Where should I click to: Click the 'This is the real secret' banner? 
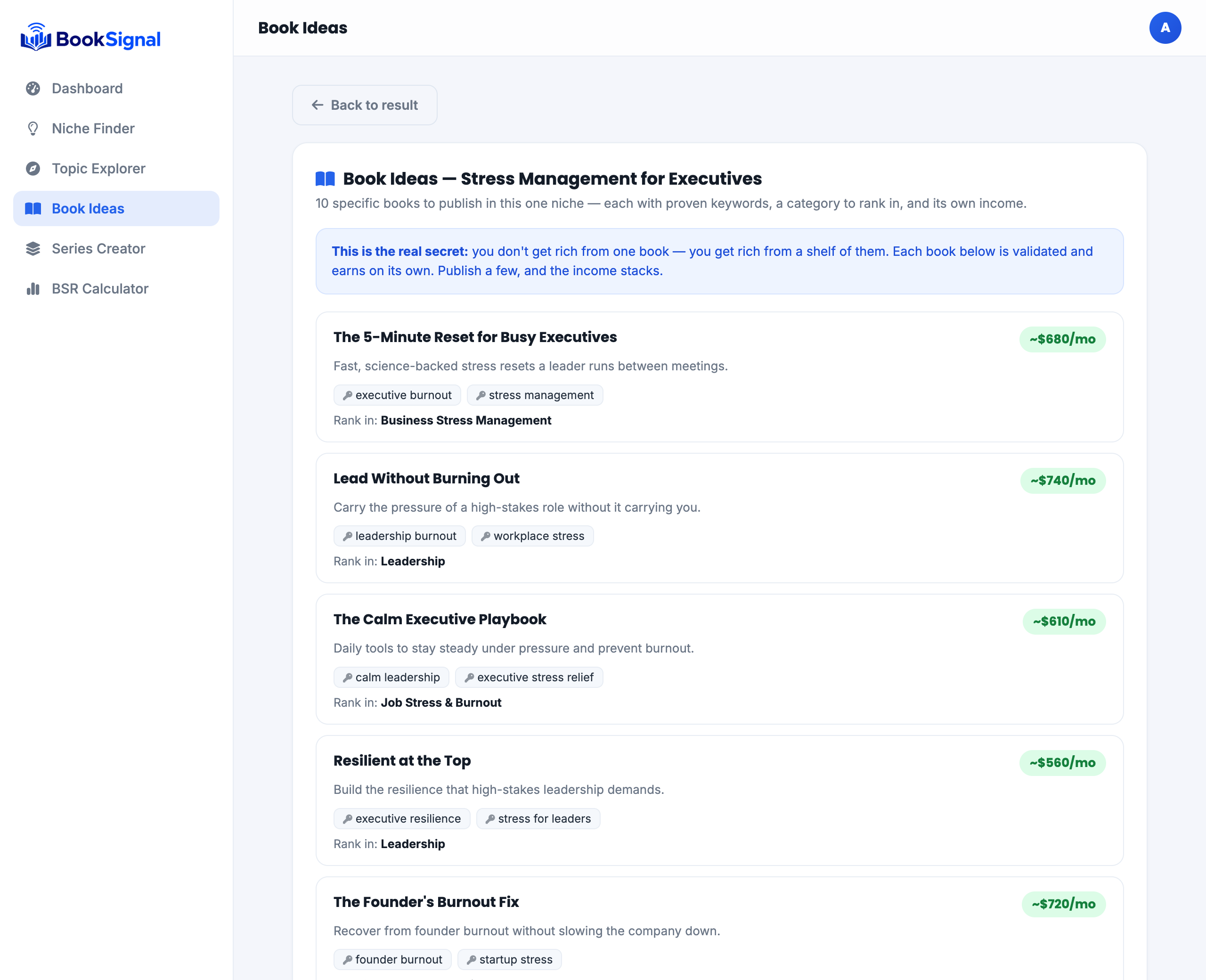pos(719,261)
